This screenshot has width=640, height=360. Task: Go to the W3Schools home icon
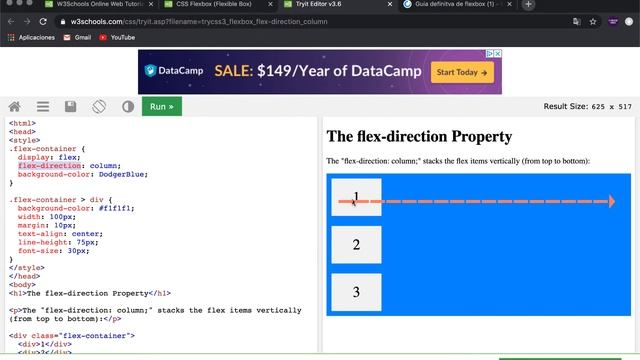[15, 107]
